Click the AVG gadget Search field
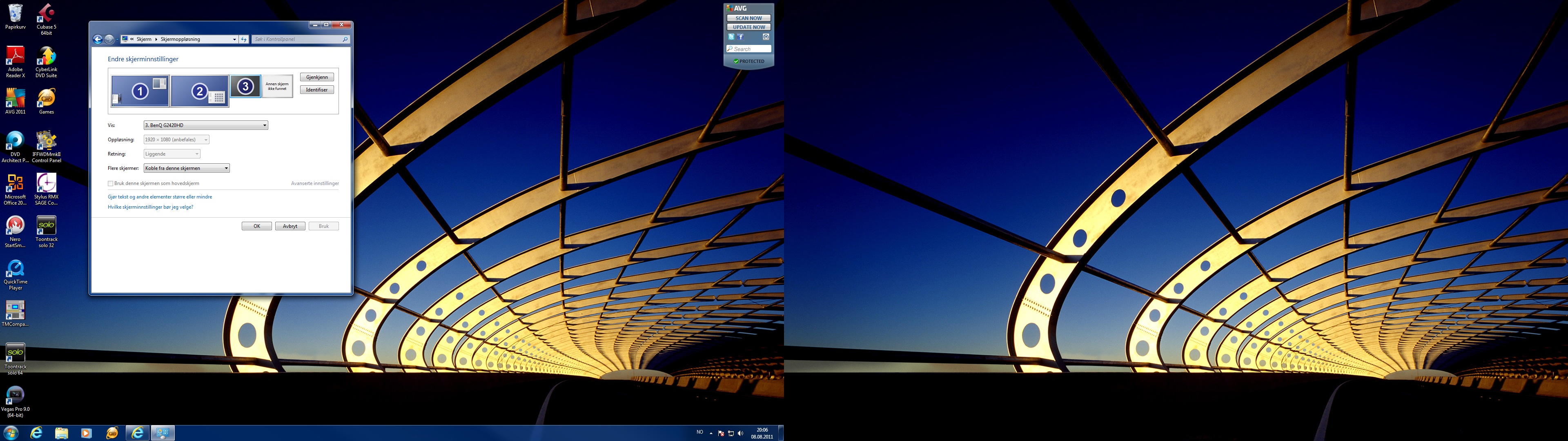 point(749,49)
